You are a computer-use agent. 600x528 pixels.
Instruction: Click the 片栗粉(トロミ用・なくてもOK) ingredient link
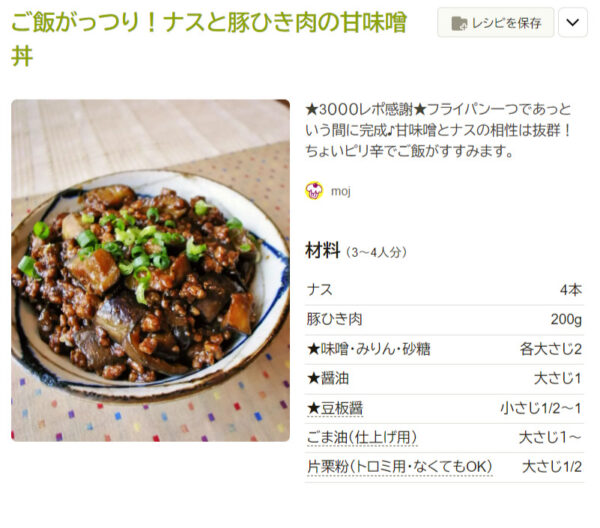[x=399, y=467]
